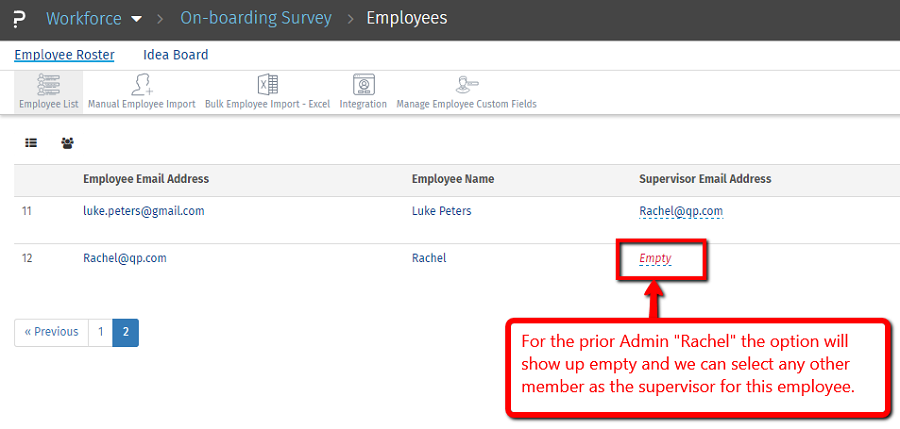
Task: Switch to group view icon
Action: [x=67, y=143]
